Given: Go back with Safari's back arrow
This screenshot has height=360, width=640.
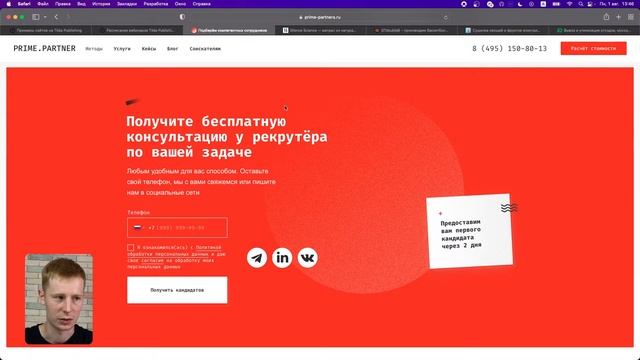Looking at the screenshot, I should point(56,17).
